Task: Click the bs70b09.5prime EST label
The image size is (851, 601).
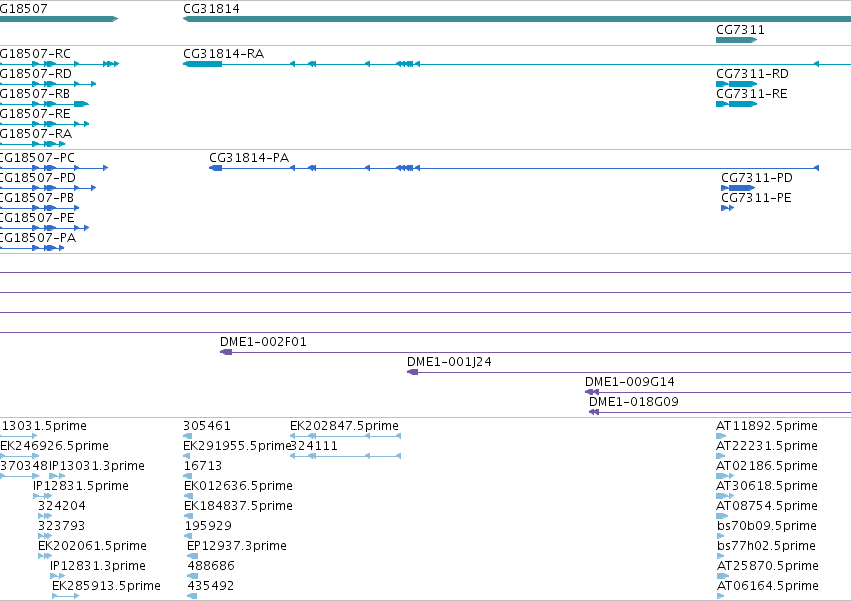Action: point(766,526)
